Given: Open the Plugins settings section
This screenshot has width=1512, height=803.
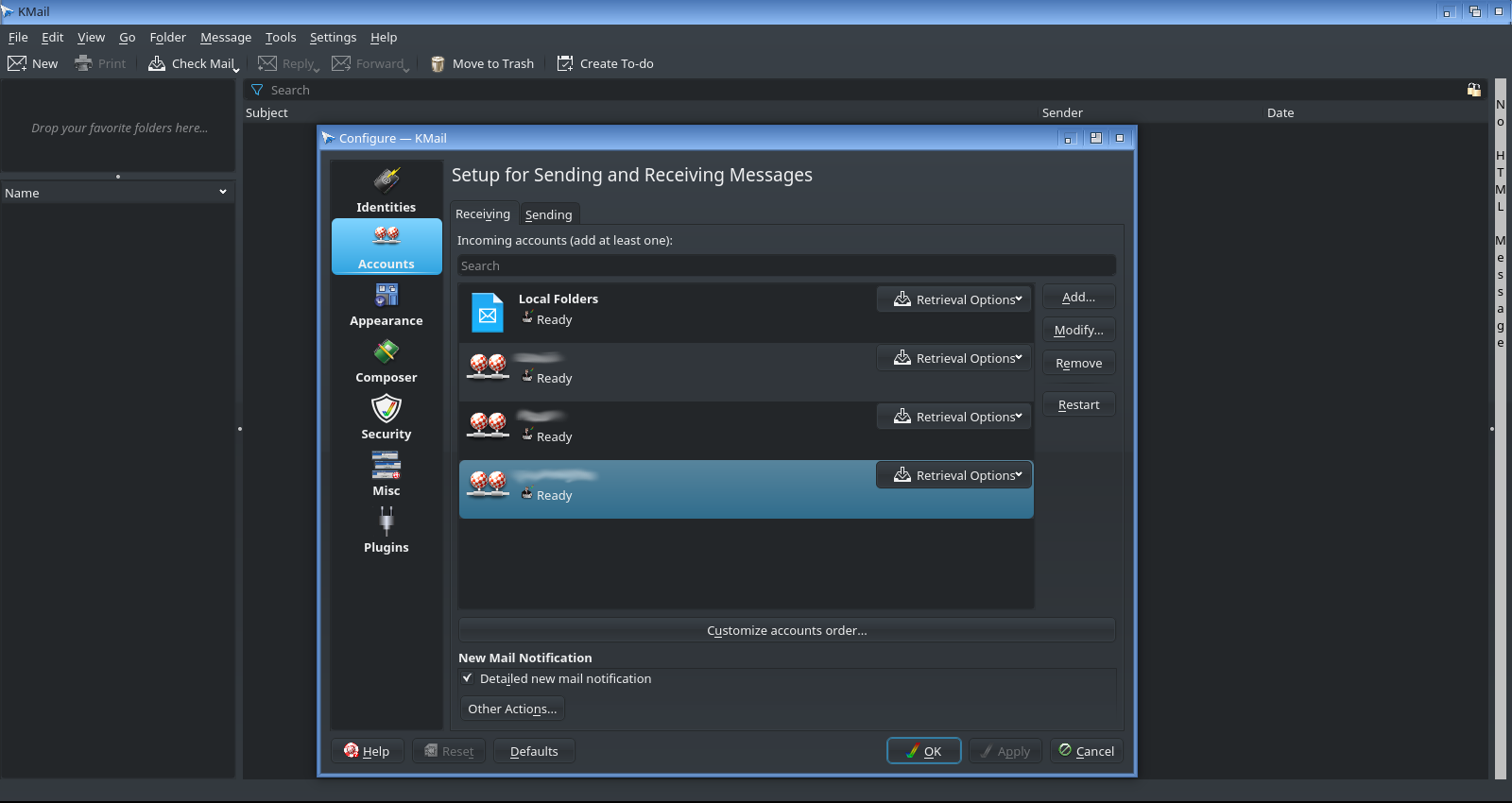Looking at the screenshot, I should click(x=387, y=530).
